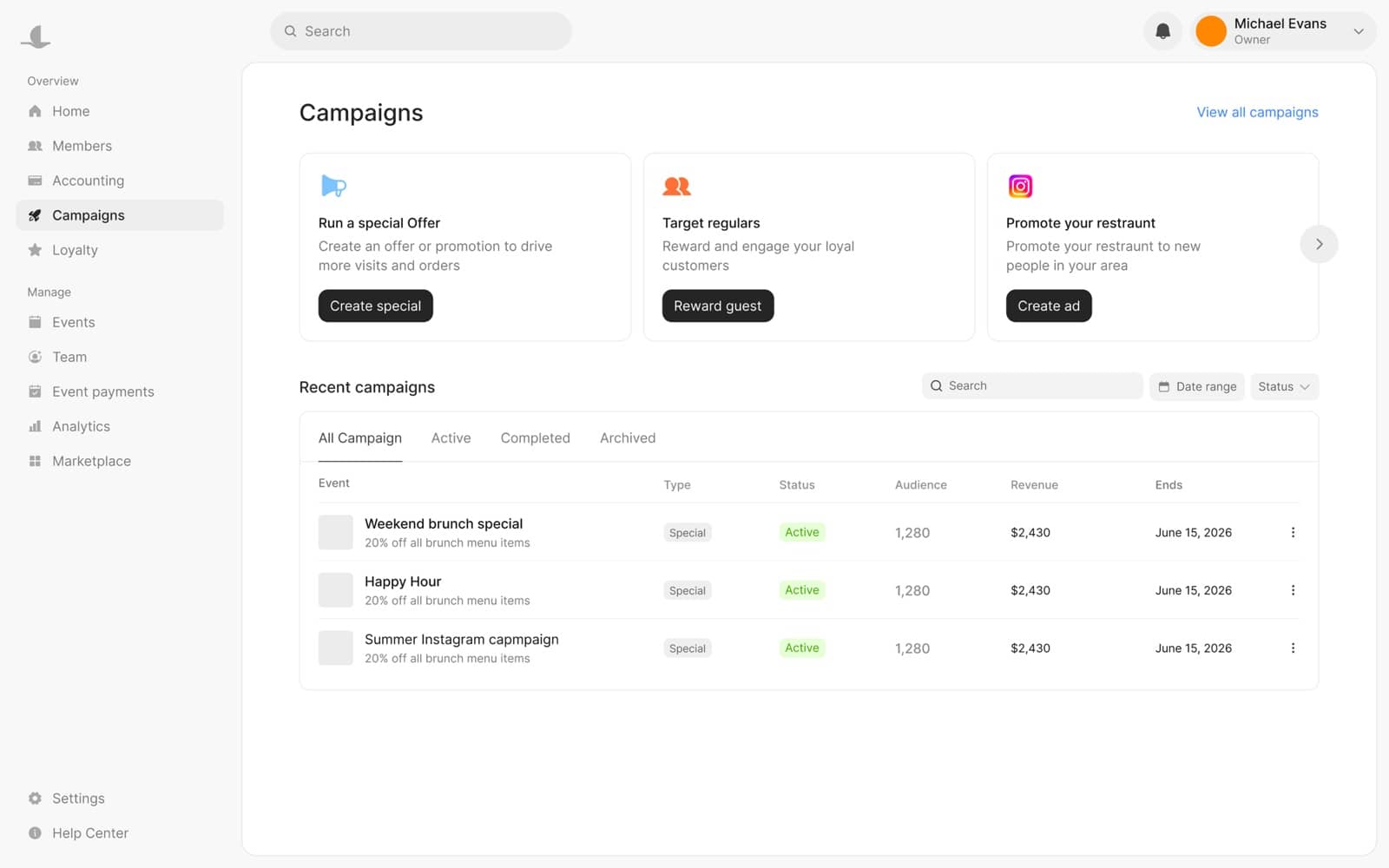Click the Loyalty star icon

click(x=35, y=250)
